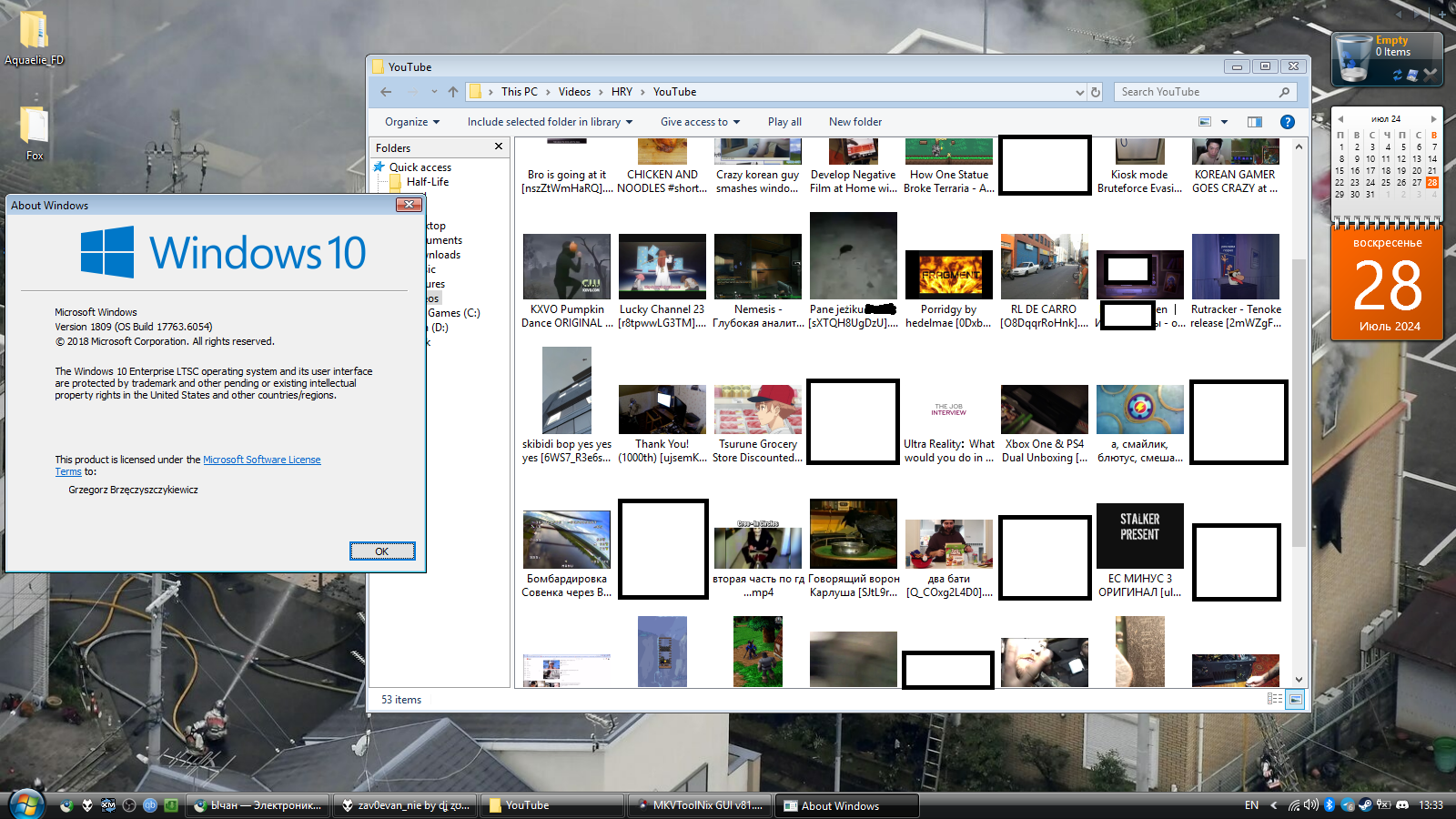1456x819 pixels.
Task: Expand chevron after This PC breadcrumb
Action: [x=549, y=92]
